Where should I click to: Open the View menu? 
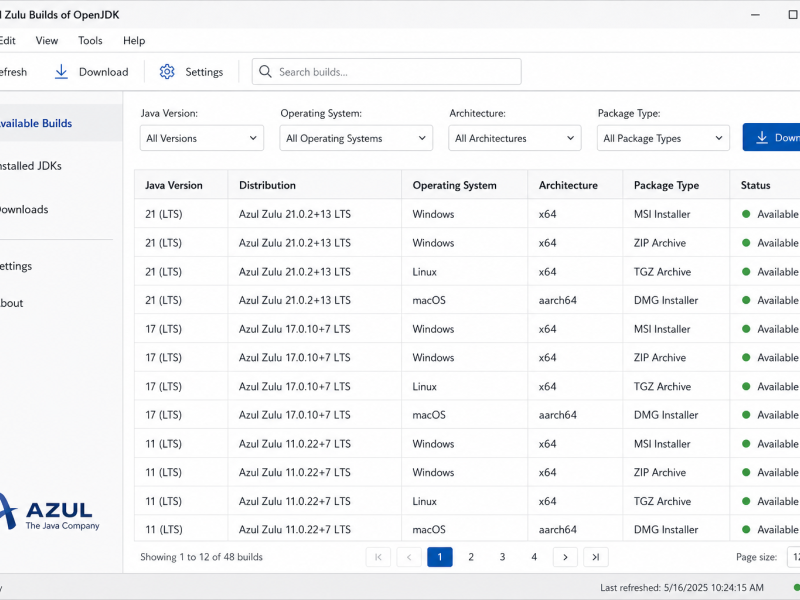click(x=47, y=41)
